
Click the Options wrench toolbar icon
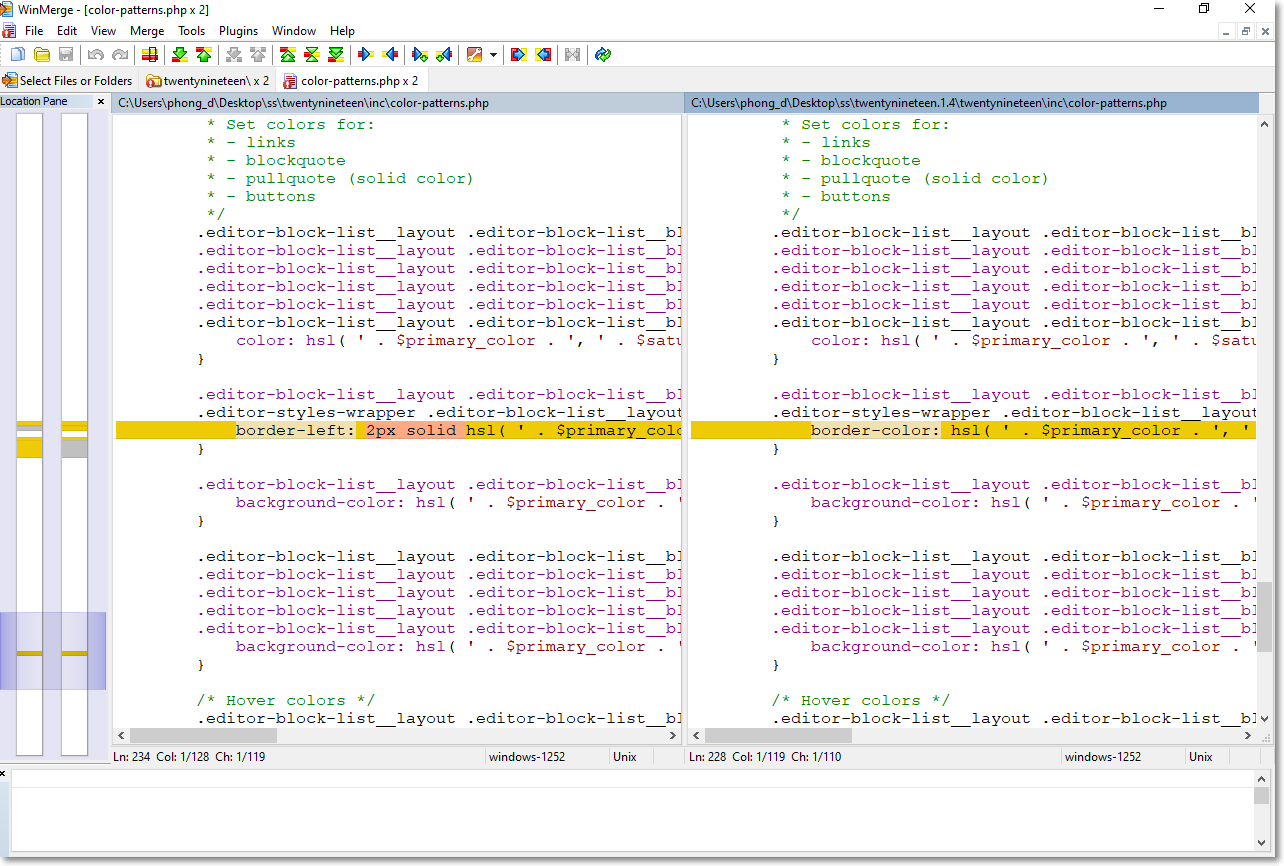pyautogui.click(x=475, y=54)
